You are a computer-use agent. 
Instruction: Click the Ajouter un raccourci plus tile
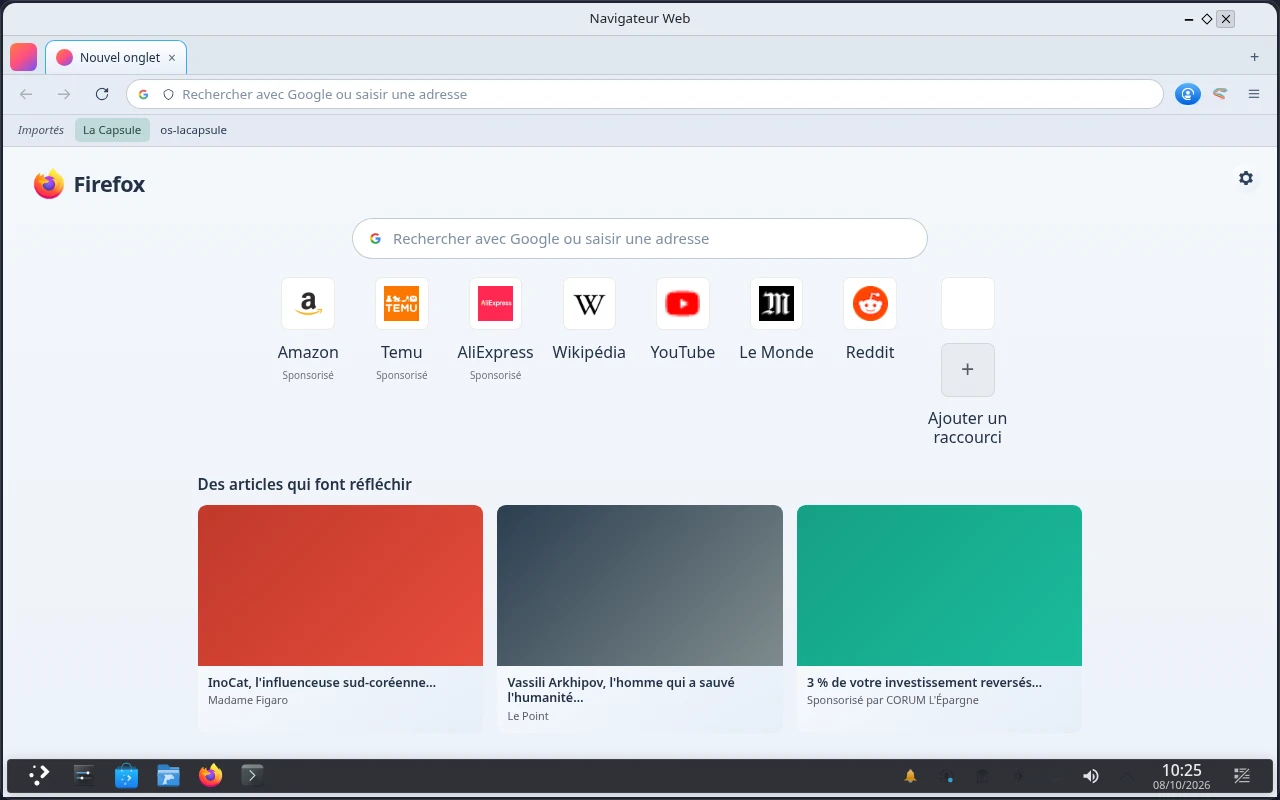coord(968,370)
